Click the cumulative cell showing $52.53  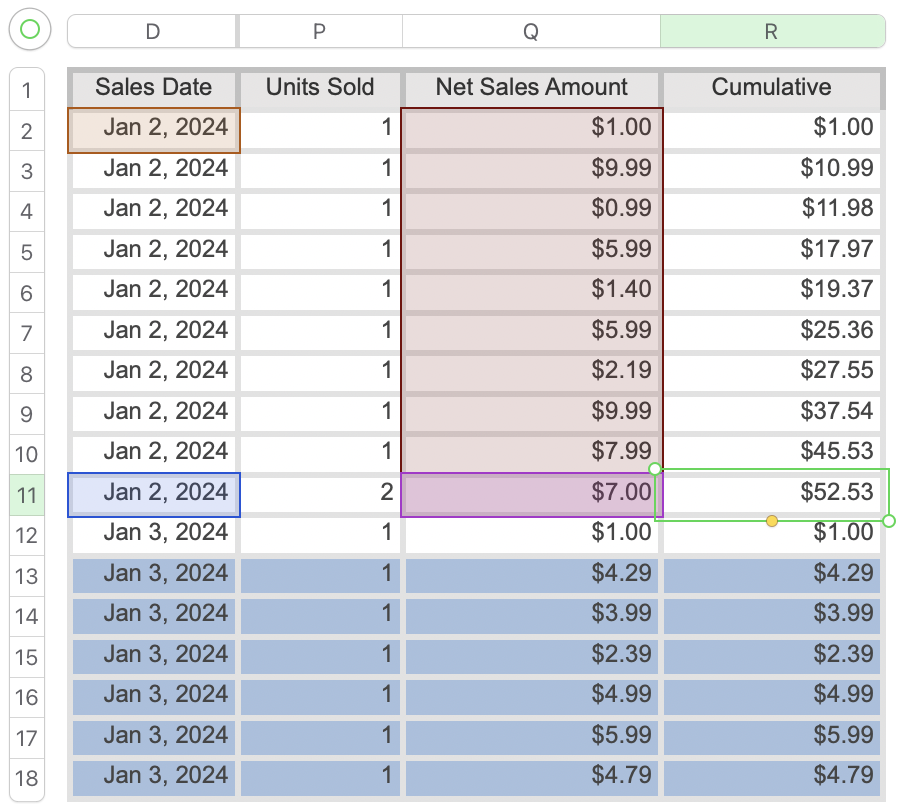click(771, 493)
